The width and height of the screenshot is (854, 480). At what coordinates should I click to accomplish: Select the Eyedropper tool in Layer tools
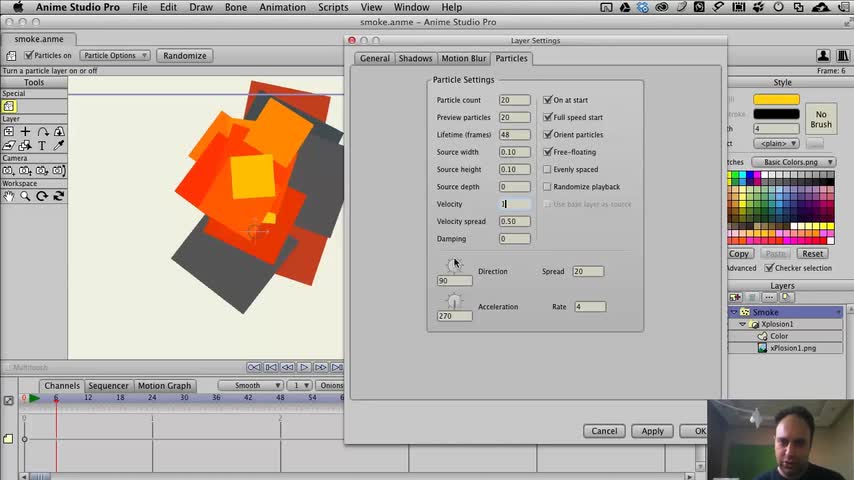point(59,145)
